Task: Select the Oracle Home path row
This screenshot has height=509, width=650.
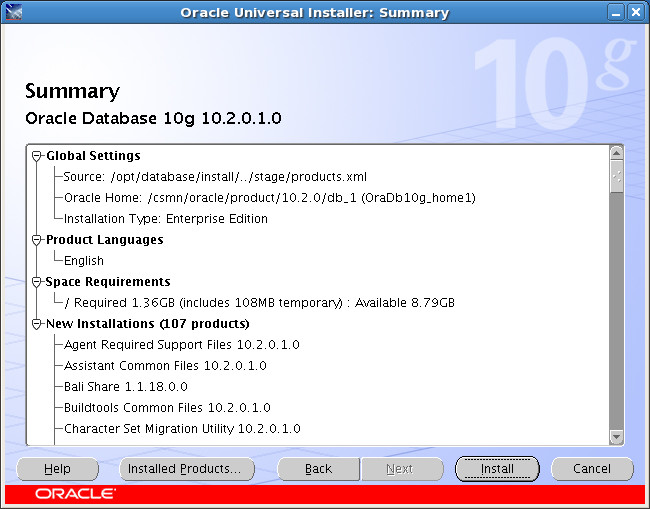Action: [269, 198]
